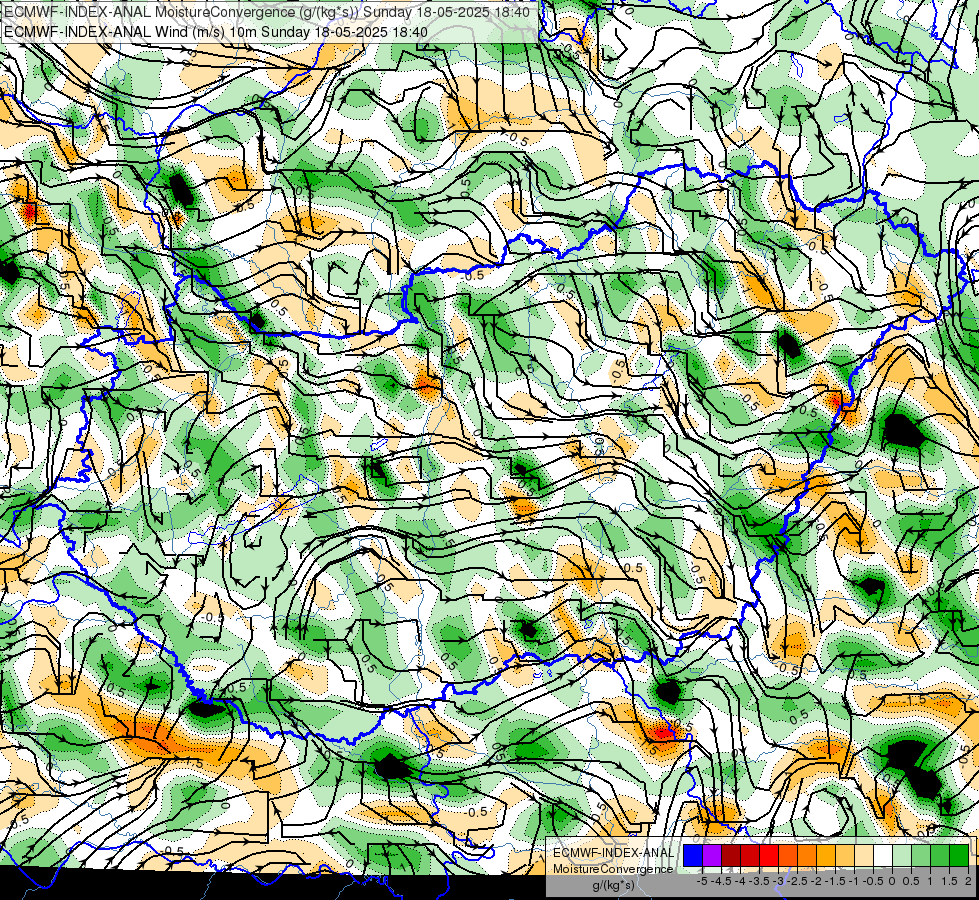
Task: Pick the bright red legend swatch, -3.5 to -3
Action: coord(769,855)
